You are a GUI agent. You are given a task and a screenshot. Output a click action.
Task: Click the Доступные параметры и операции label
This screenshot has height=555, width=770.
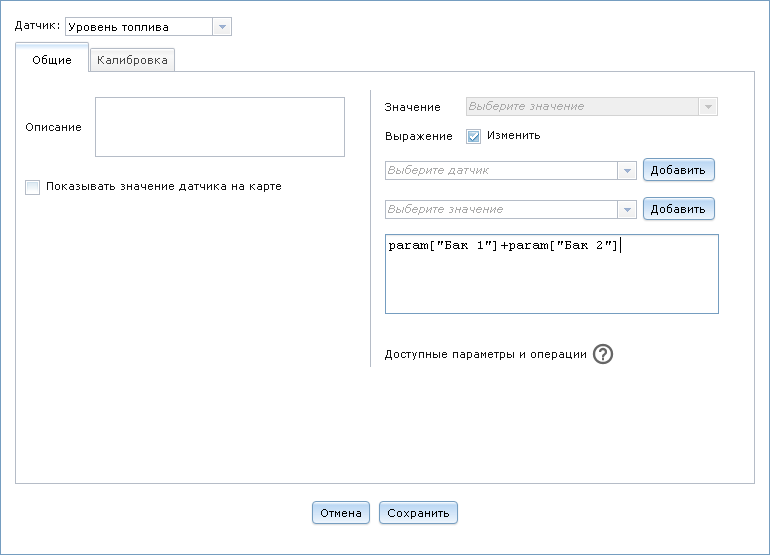pos(485,355)
